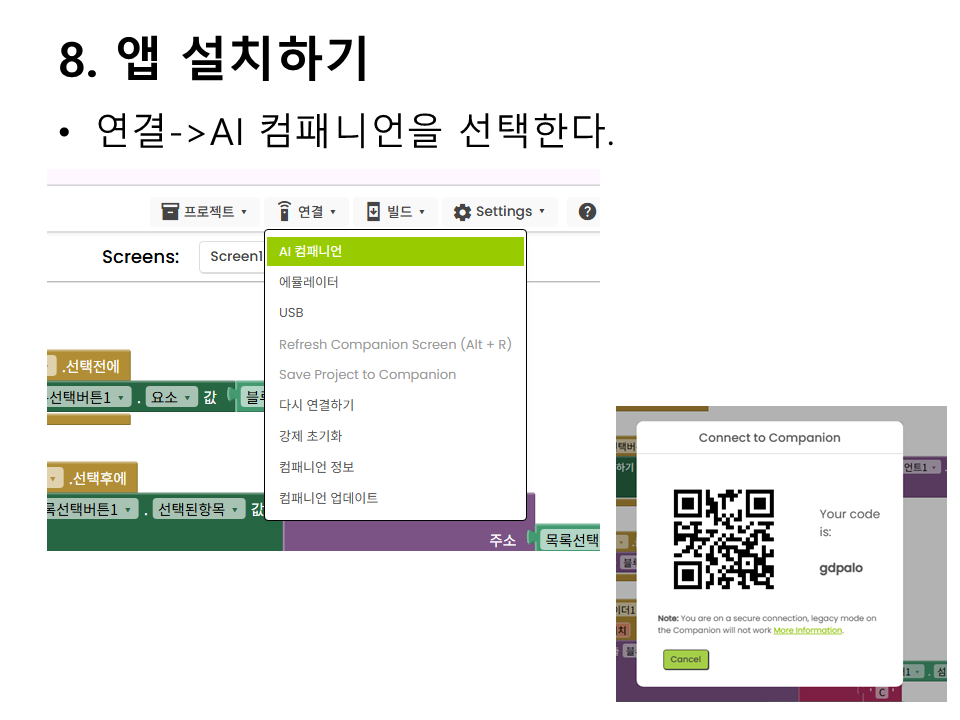Click the 프로젝트 archive box icon
The image size is (960, 720).
[170, 212]
